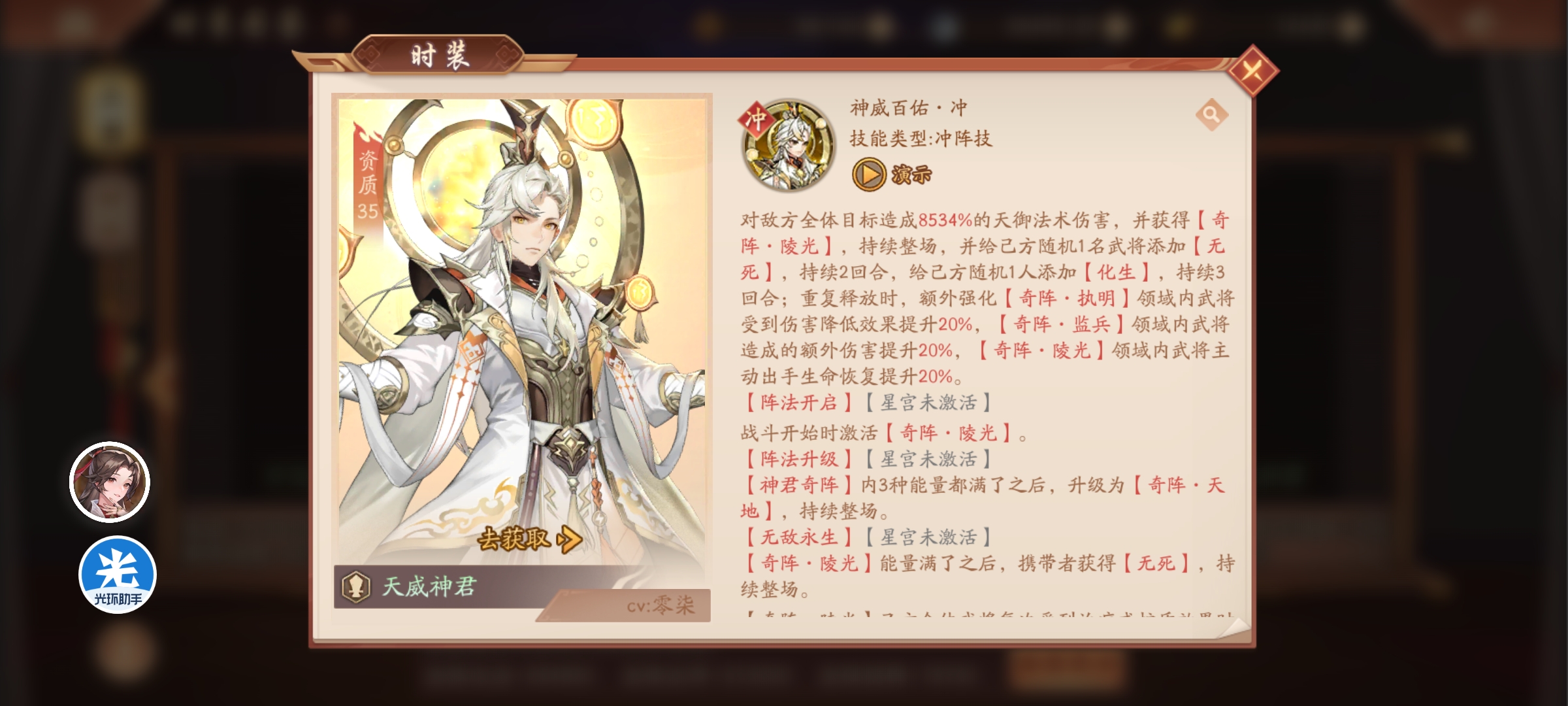Play the 演示 skill demo
The image size is (1568, 706).
pos(892,175)
